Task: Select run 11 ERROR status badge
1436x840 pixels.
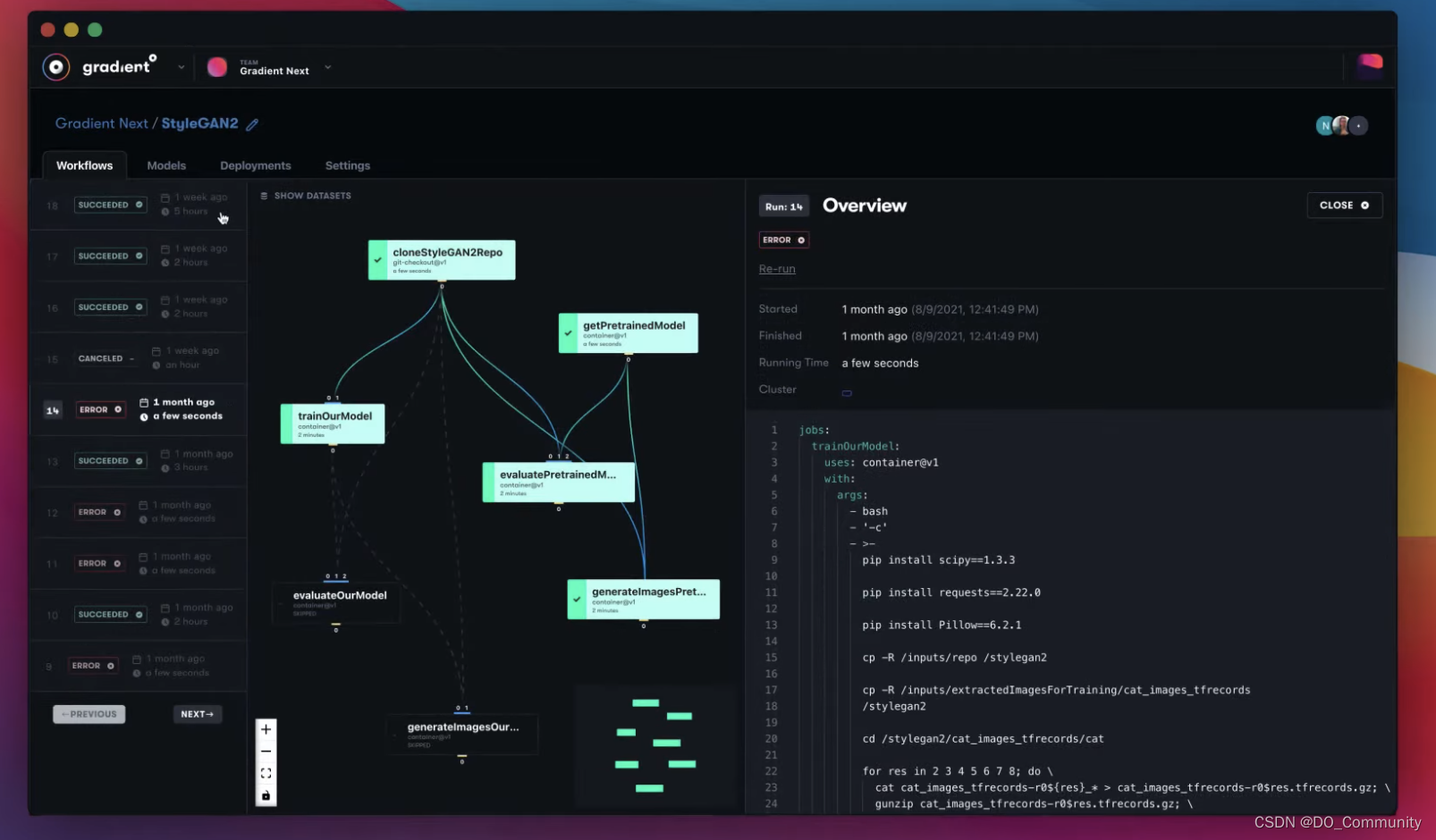Action: point(99,563)
